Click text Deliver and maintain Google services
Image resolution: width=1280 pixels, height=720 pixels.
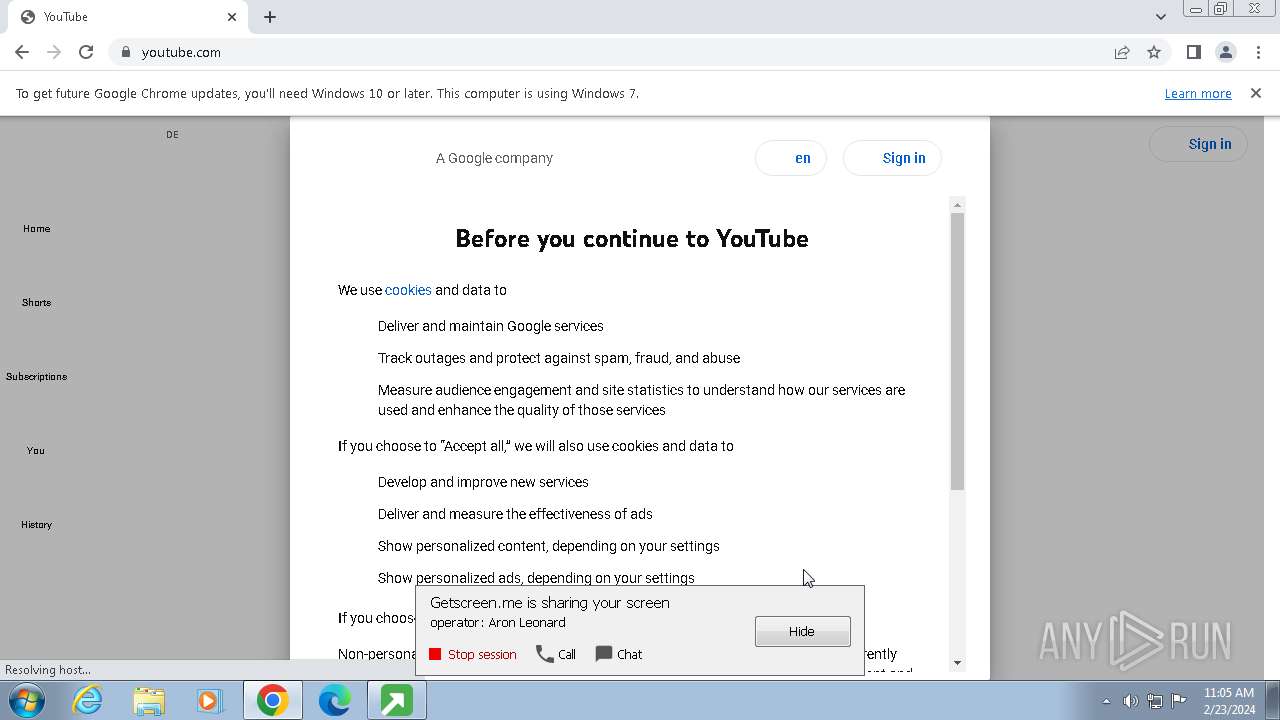pyautogui.click(x=491, y=326)
